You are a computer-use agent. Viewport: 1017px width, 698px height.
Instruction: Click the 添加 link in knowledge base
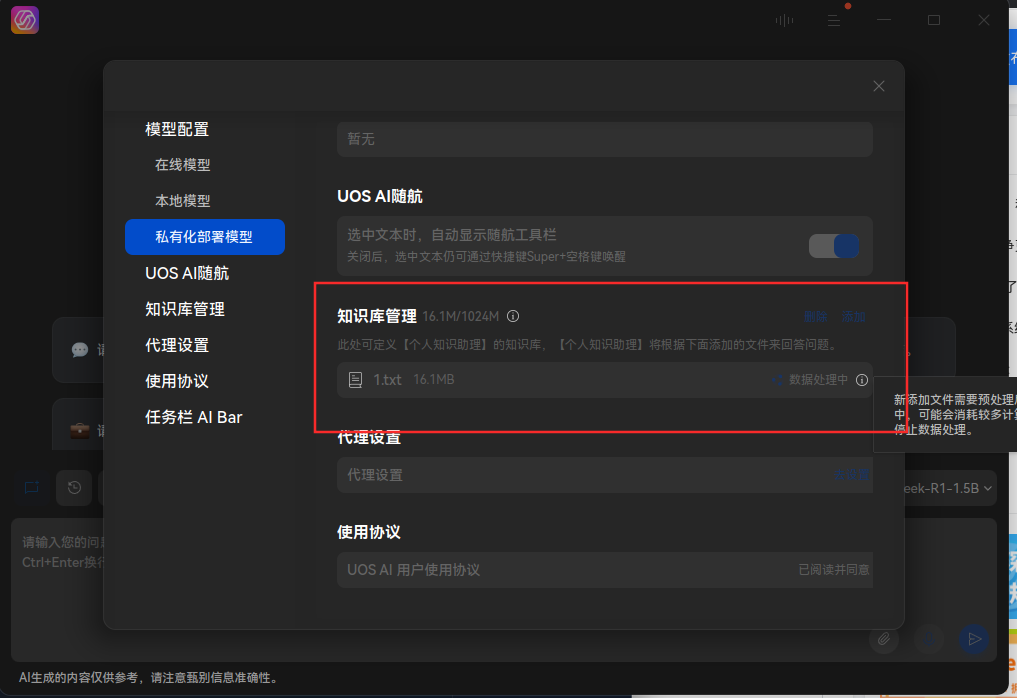tap(854, 317)
